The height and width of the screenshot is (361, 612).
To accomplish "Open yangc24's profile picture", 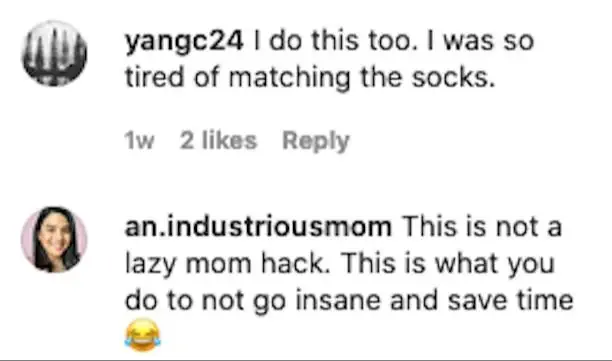I will pyautogui.click(x=54, y=53).
